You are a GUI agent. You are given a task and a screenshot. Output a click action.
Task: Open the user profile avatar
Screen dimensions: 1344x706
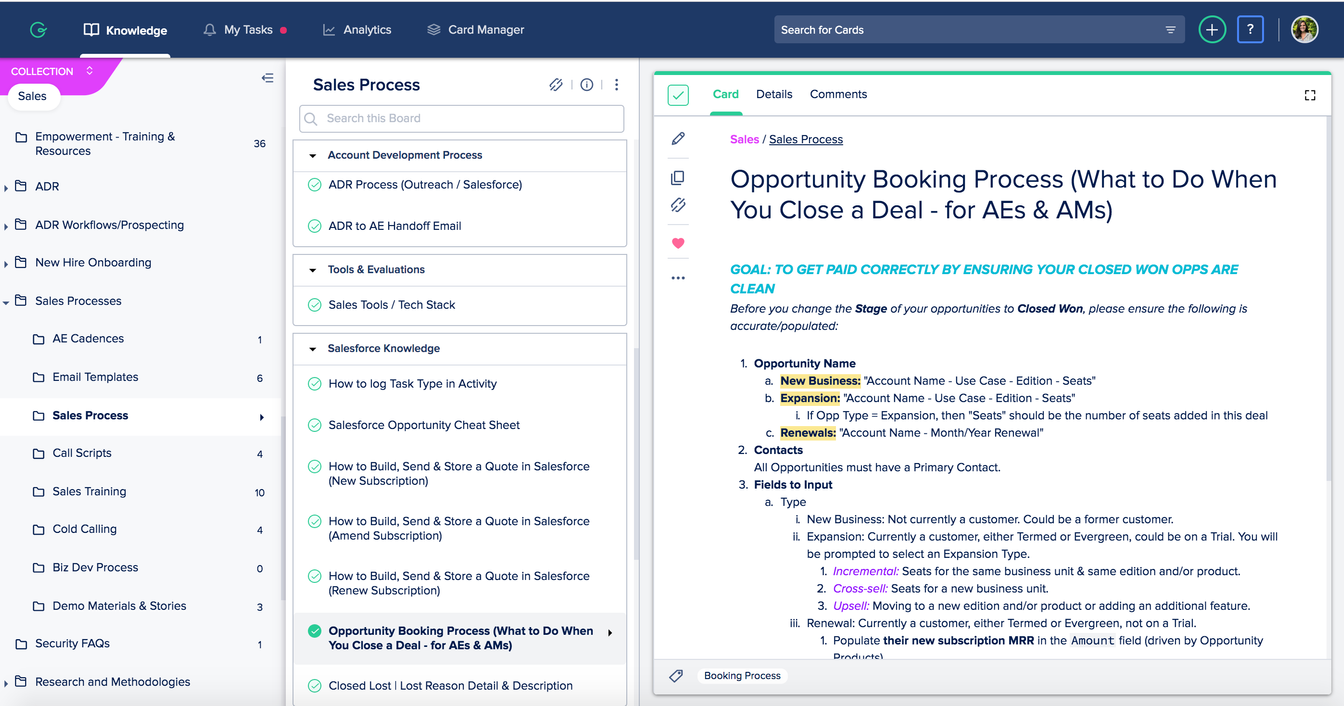point(1304,30)
